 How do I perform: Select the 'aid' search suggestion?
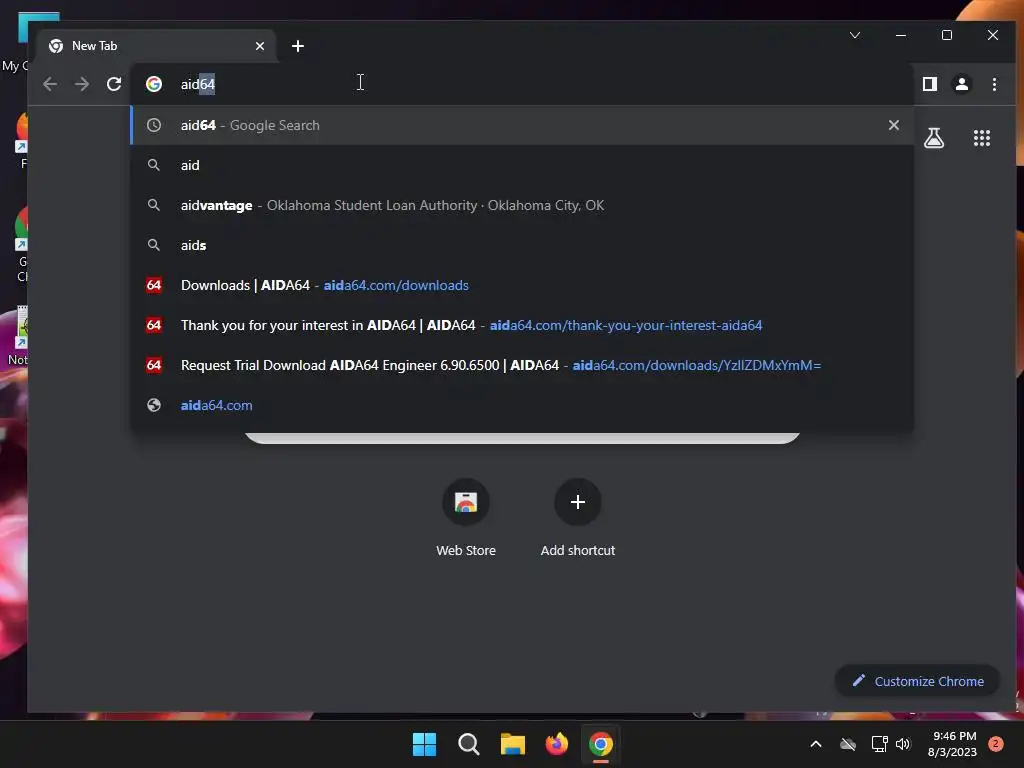[522, 165]
